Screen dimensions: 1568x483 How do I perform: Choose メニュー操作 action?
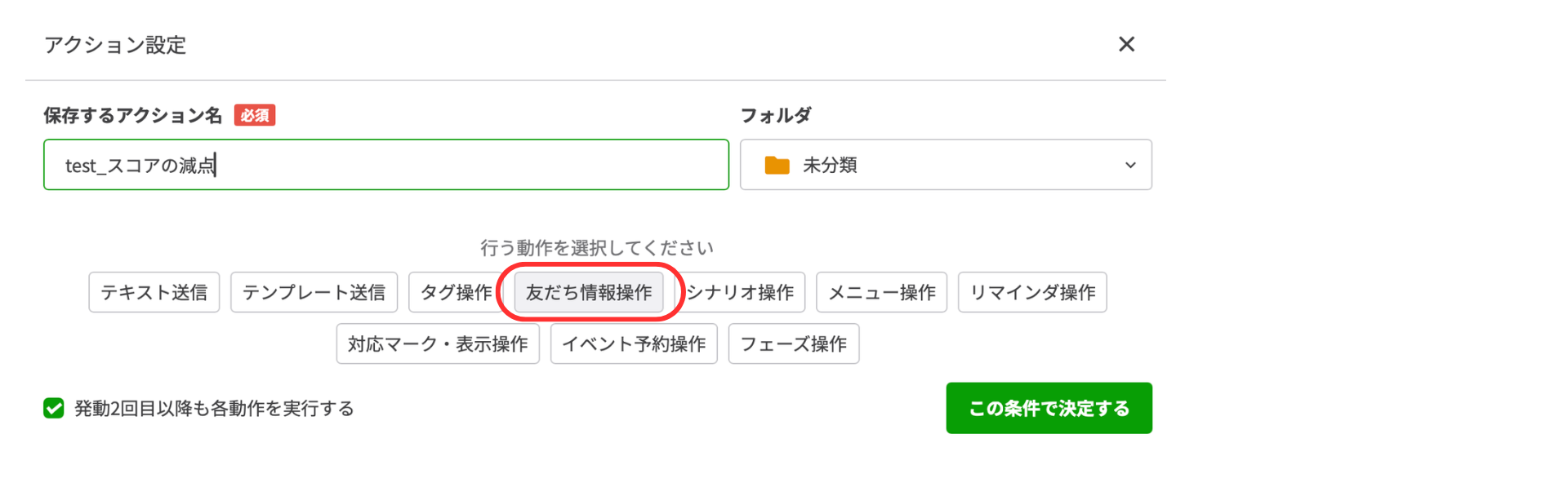pos(881,292)
